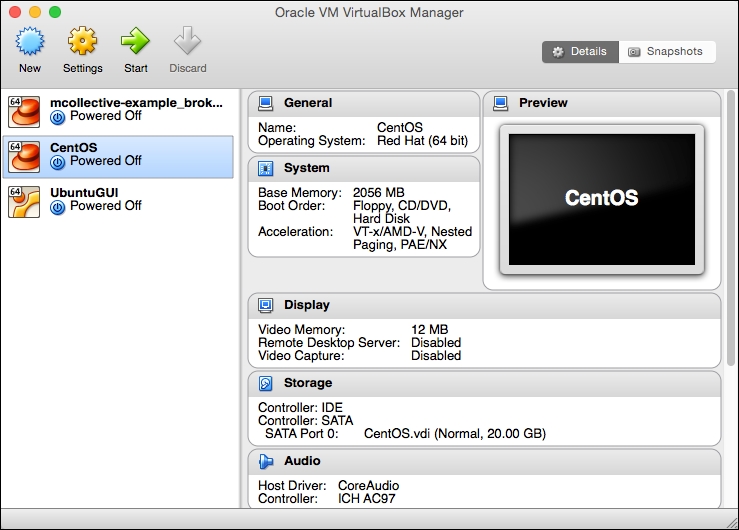Select the CentOS virtual machine entry

tap(118, 157)
